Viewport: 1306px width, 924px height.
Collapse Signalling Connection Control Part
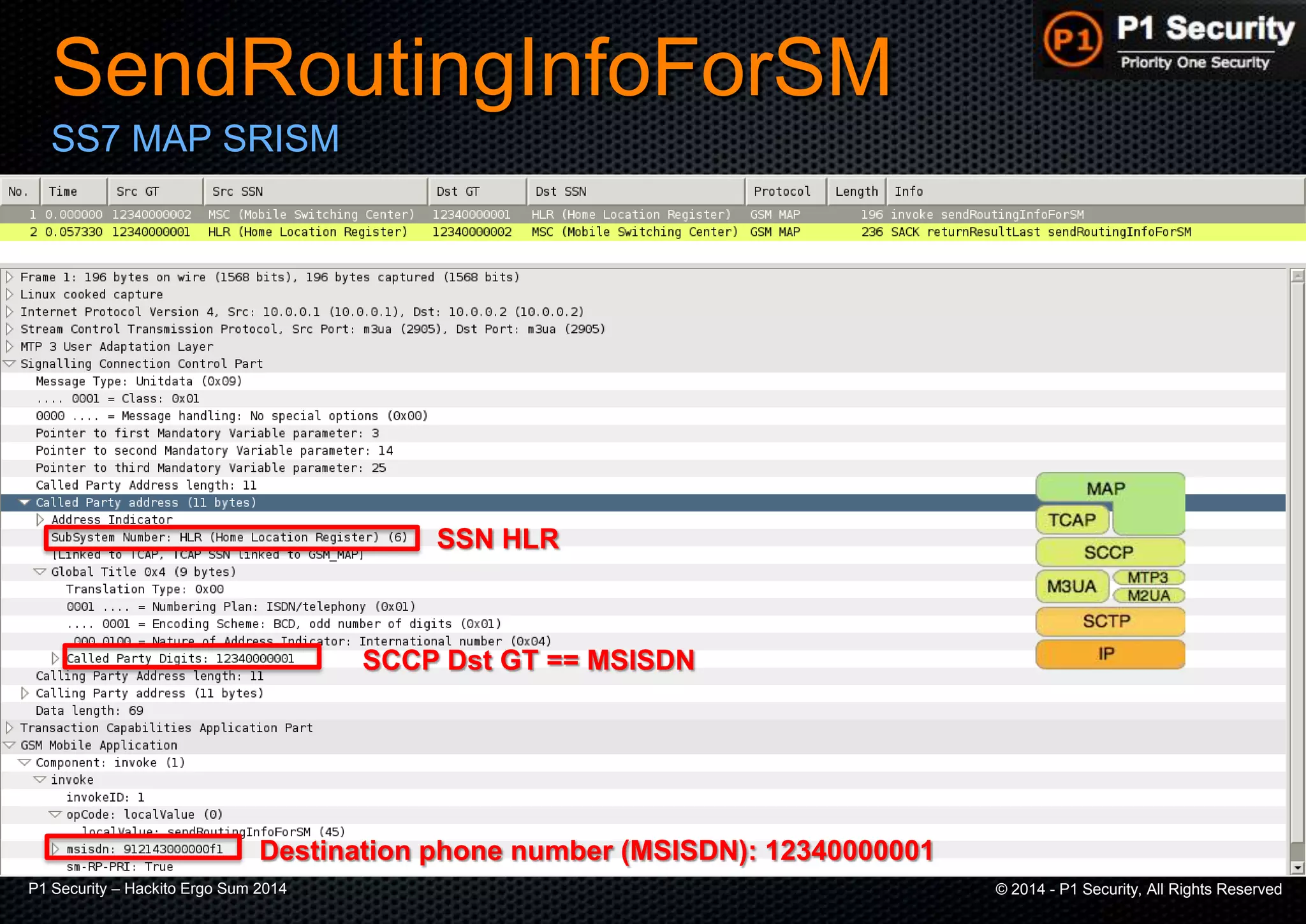10,364
